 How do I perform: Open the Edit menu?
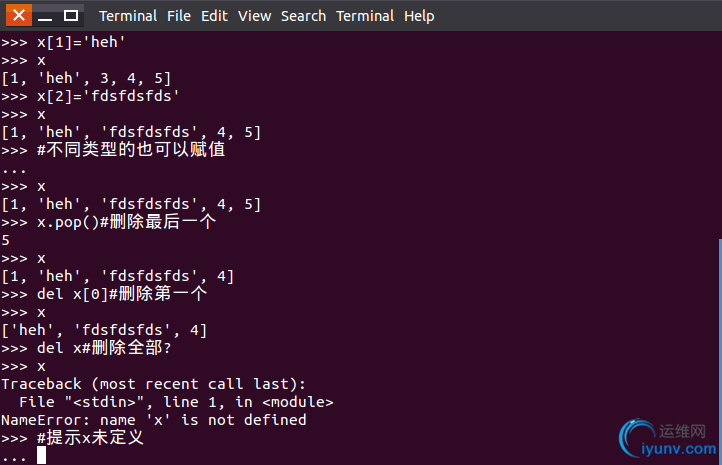214,16
